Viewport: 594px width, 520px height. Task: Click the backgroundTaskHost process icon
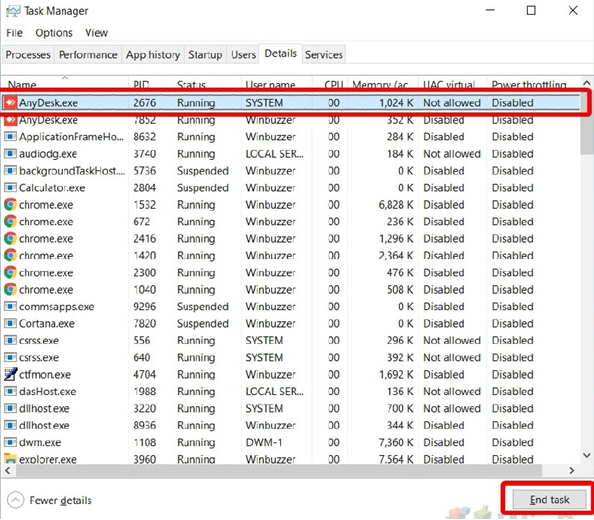click(x=11, y=170)
